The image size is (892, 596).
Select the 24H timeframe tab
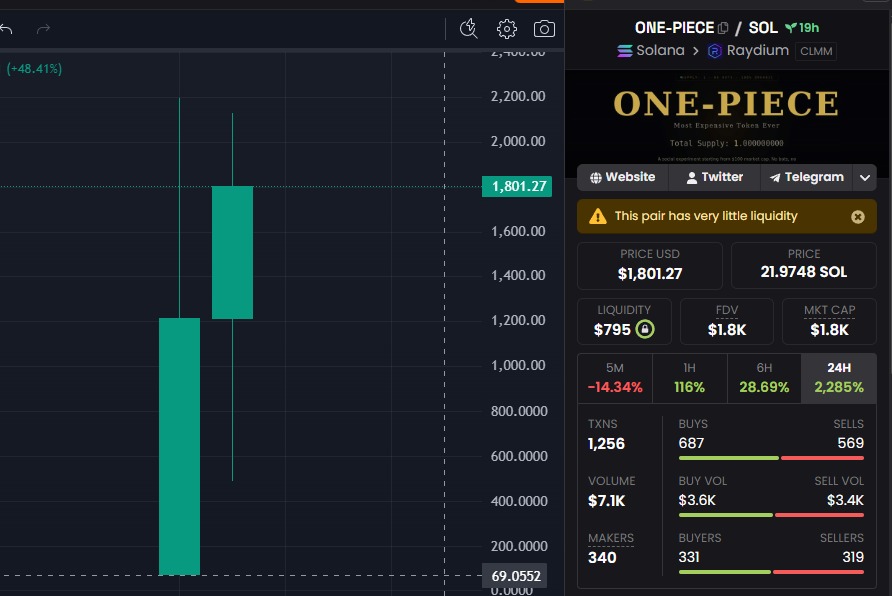tap(839, 378)
